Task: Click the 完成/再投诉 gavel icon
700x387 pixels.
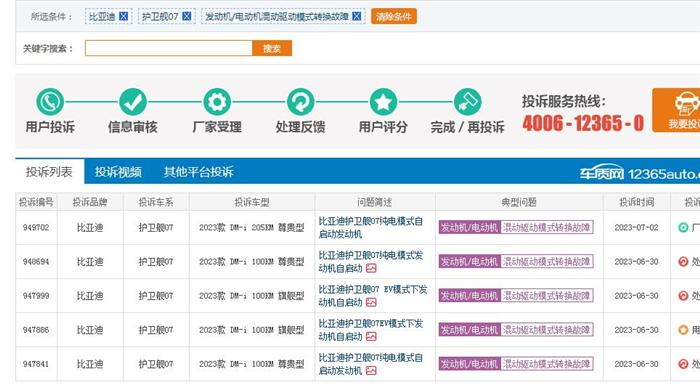Action: point(467,102)
